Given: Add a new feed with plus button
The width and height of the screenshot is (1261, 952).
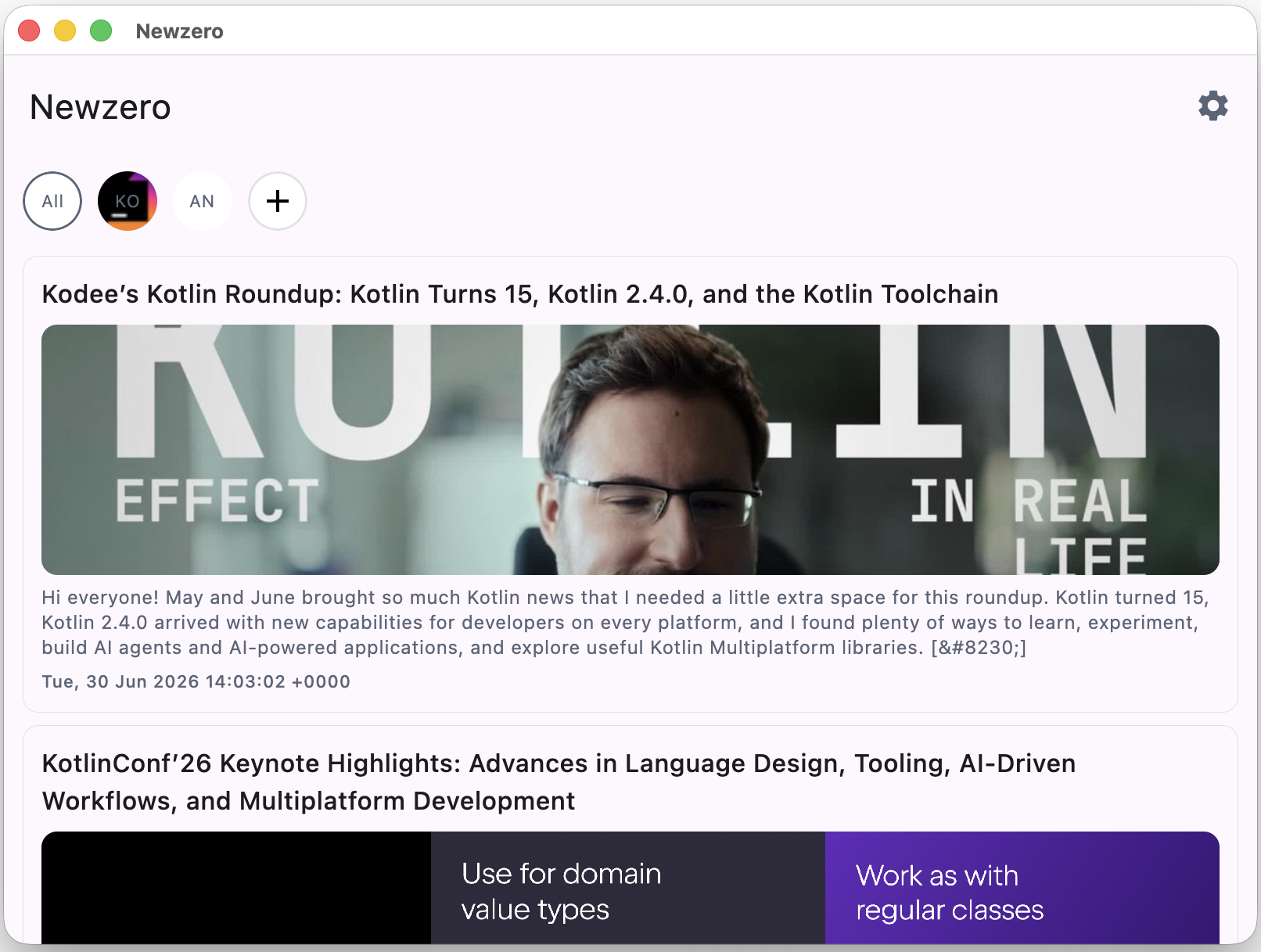Looking at the screenshot, I should [278, 201].
